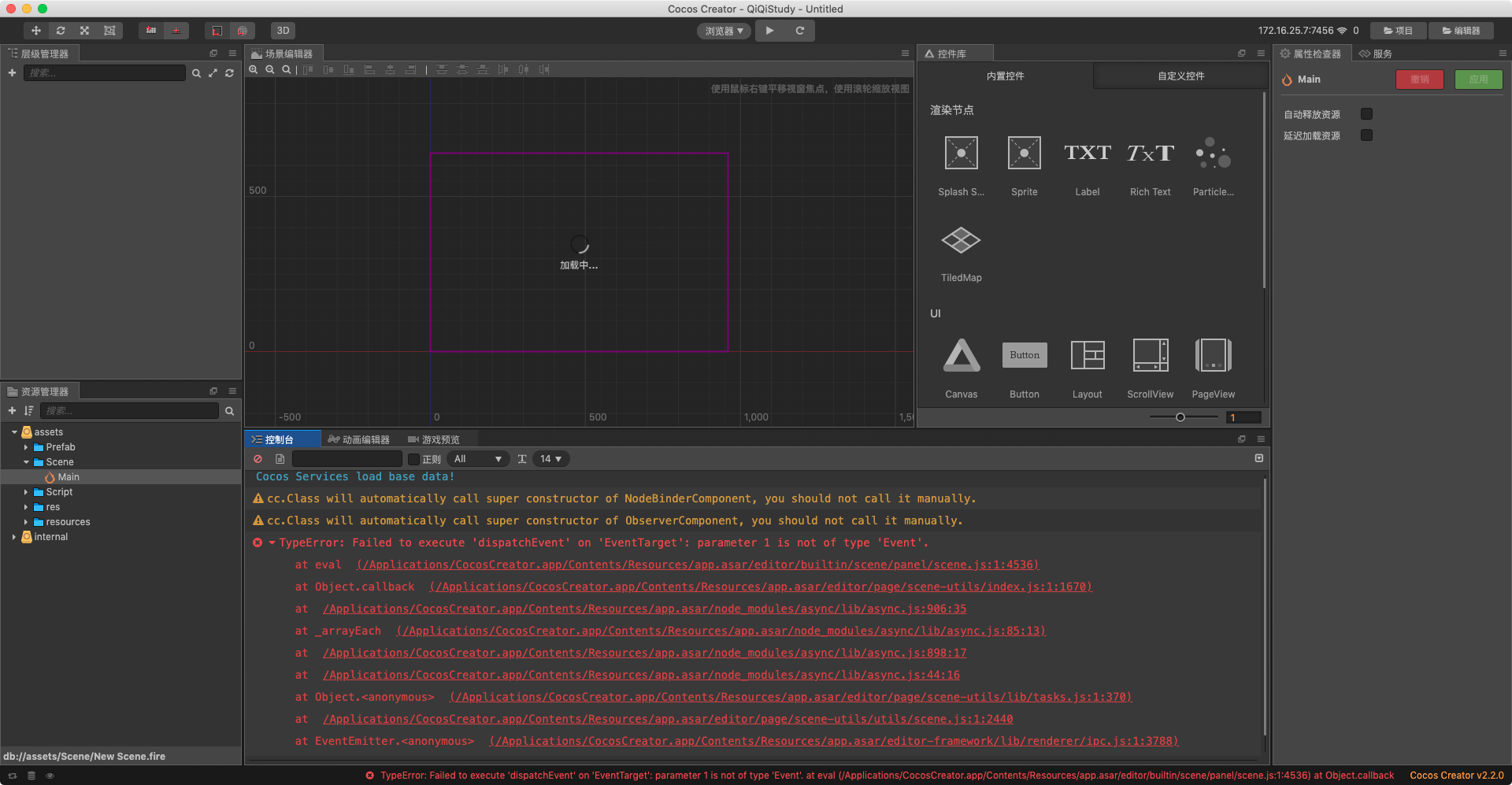Screen dimensions: 1512x785
Task: Open the console log level All dropdown
Action: 478,459
